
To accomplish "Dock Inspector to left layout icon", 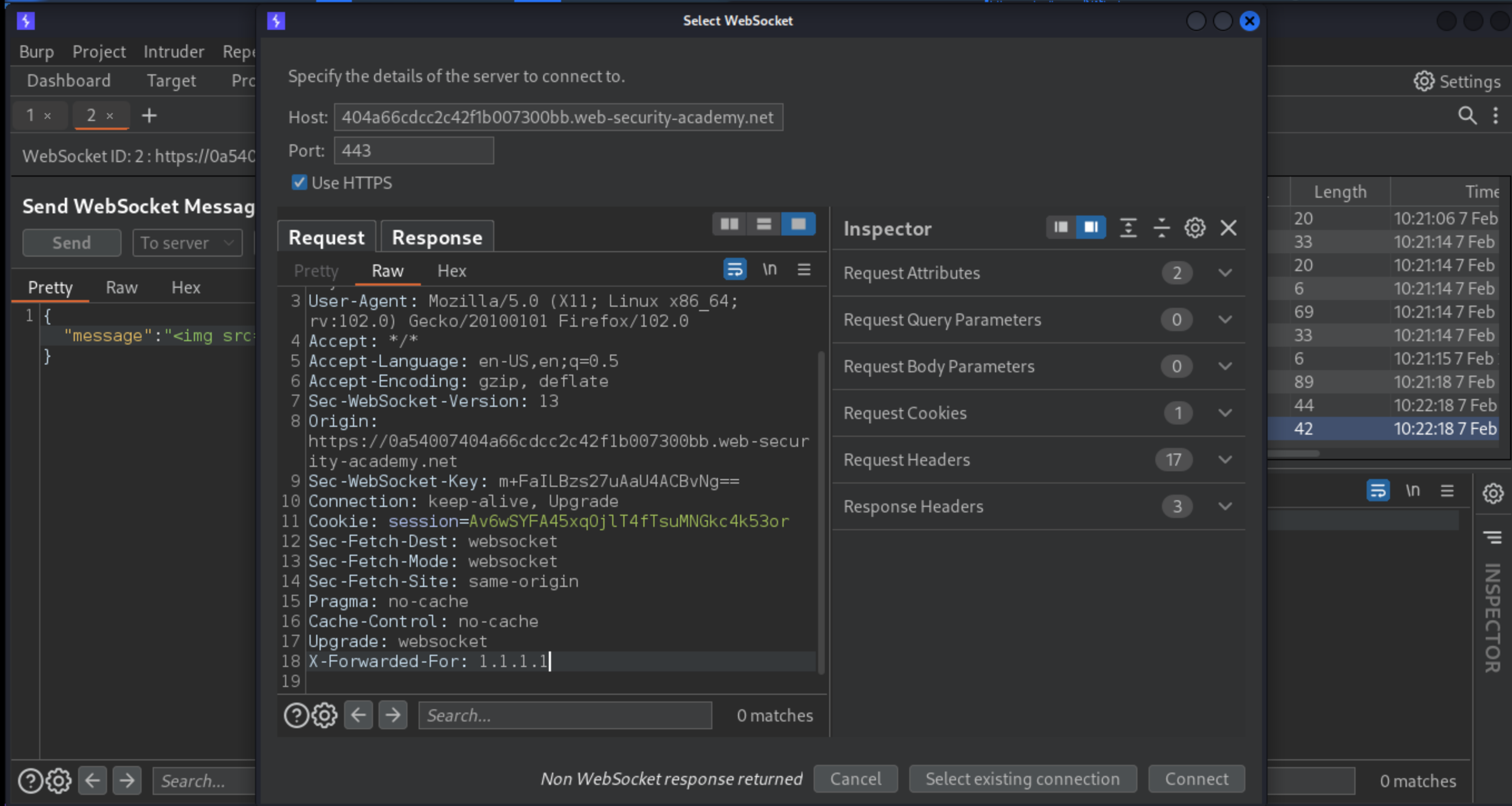I will tap(1061, 227).
